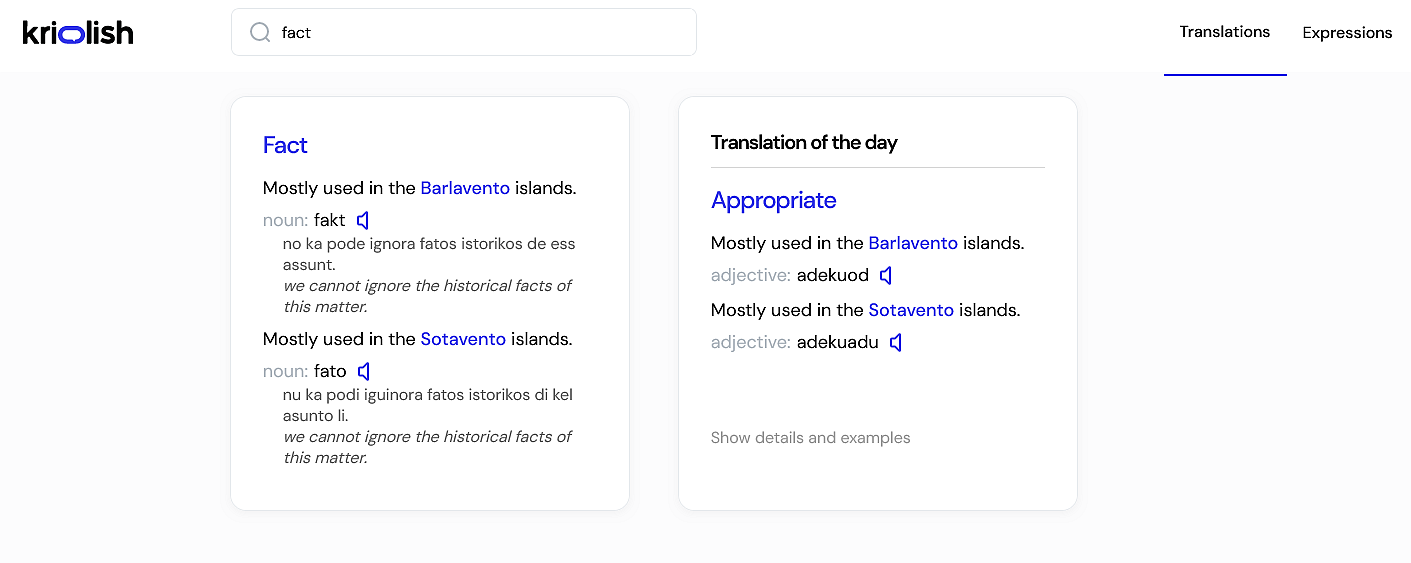Image resolution: width=1411 pixels, height=563 pixels.
Task: Focus the search field containing "fact"
Action: pos(480,33)
